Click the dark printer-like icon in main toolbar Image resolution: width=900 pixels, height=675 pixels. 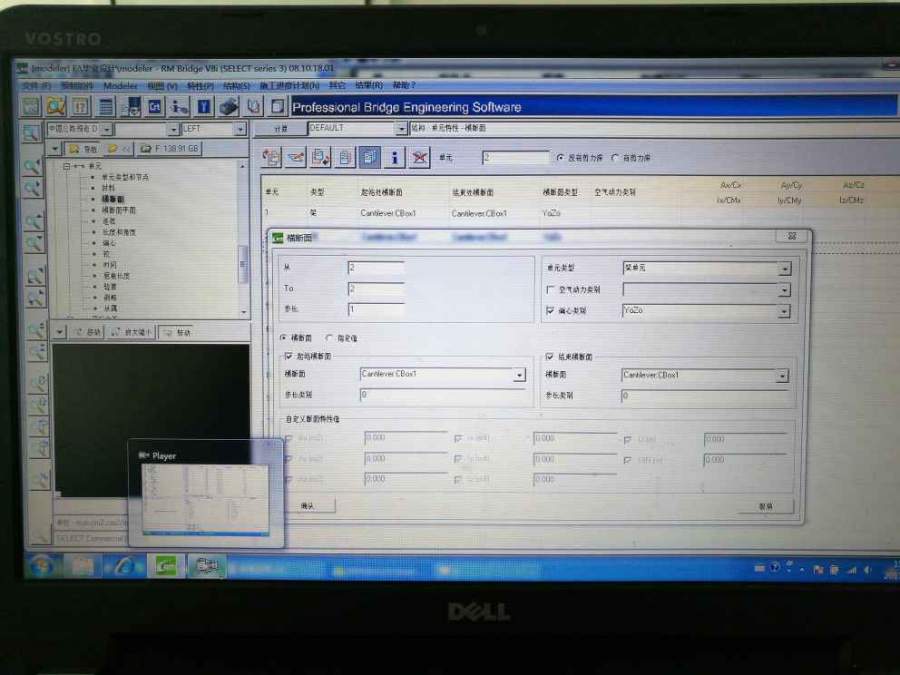[228, 107]
